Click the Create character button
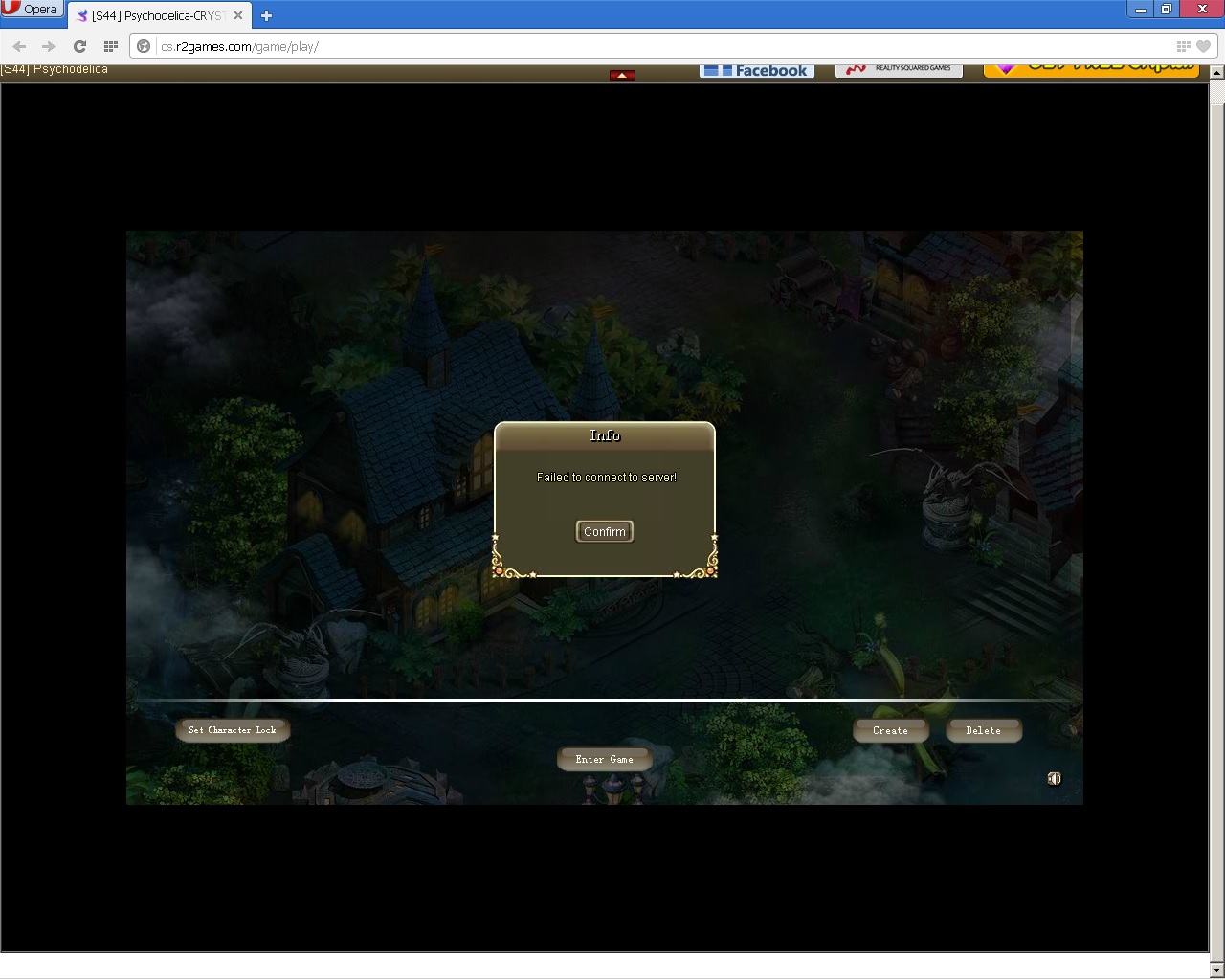This screenshot has height=980, width=1225. (890, 730)
